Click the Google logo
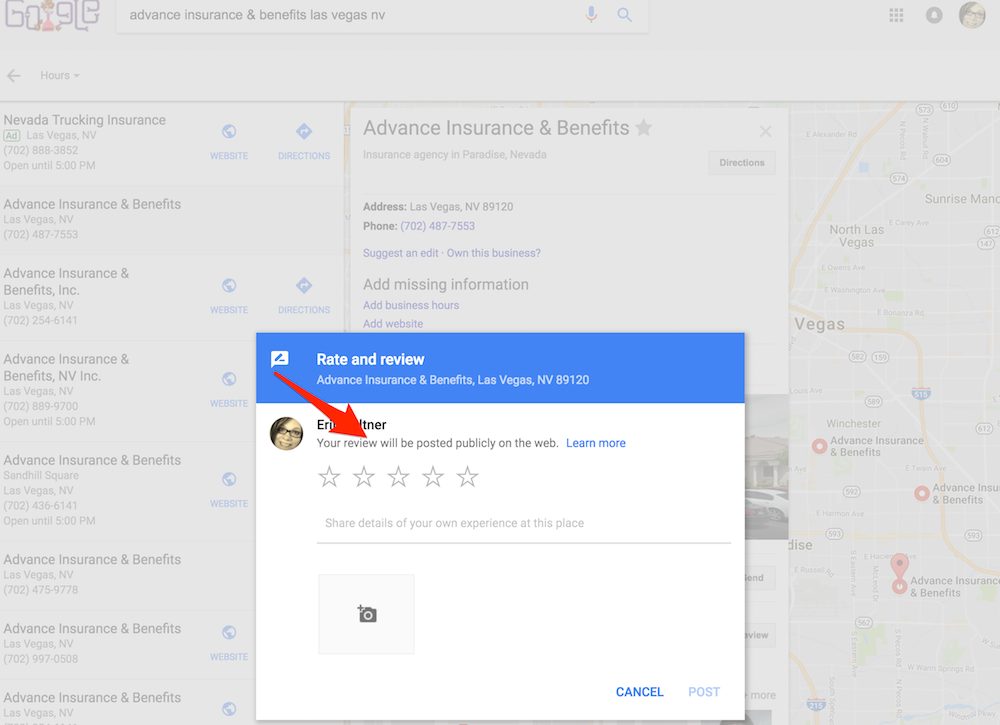Image resolution: width=1000 pixels, height=725 pixels. pos(52,15)
